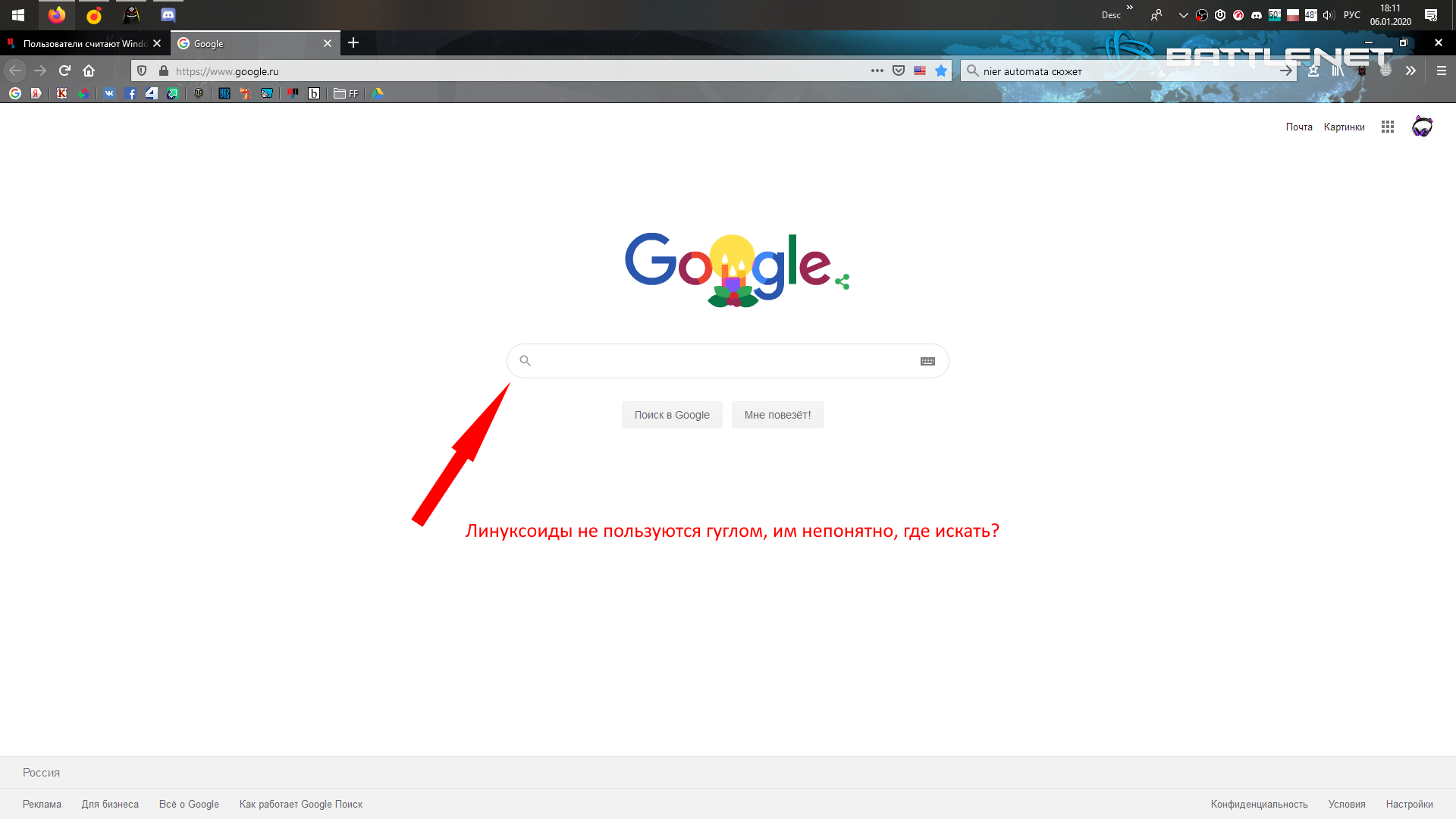The height and width of the screenshot is (819, 1456).
Task: Save the page to Pocket
Action: [899, 71]
